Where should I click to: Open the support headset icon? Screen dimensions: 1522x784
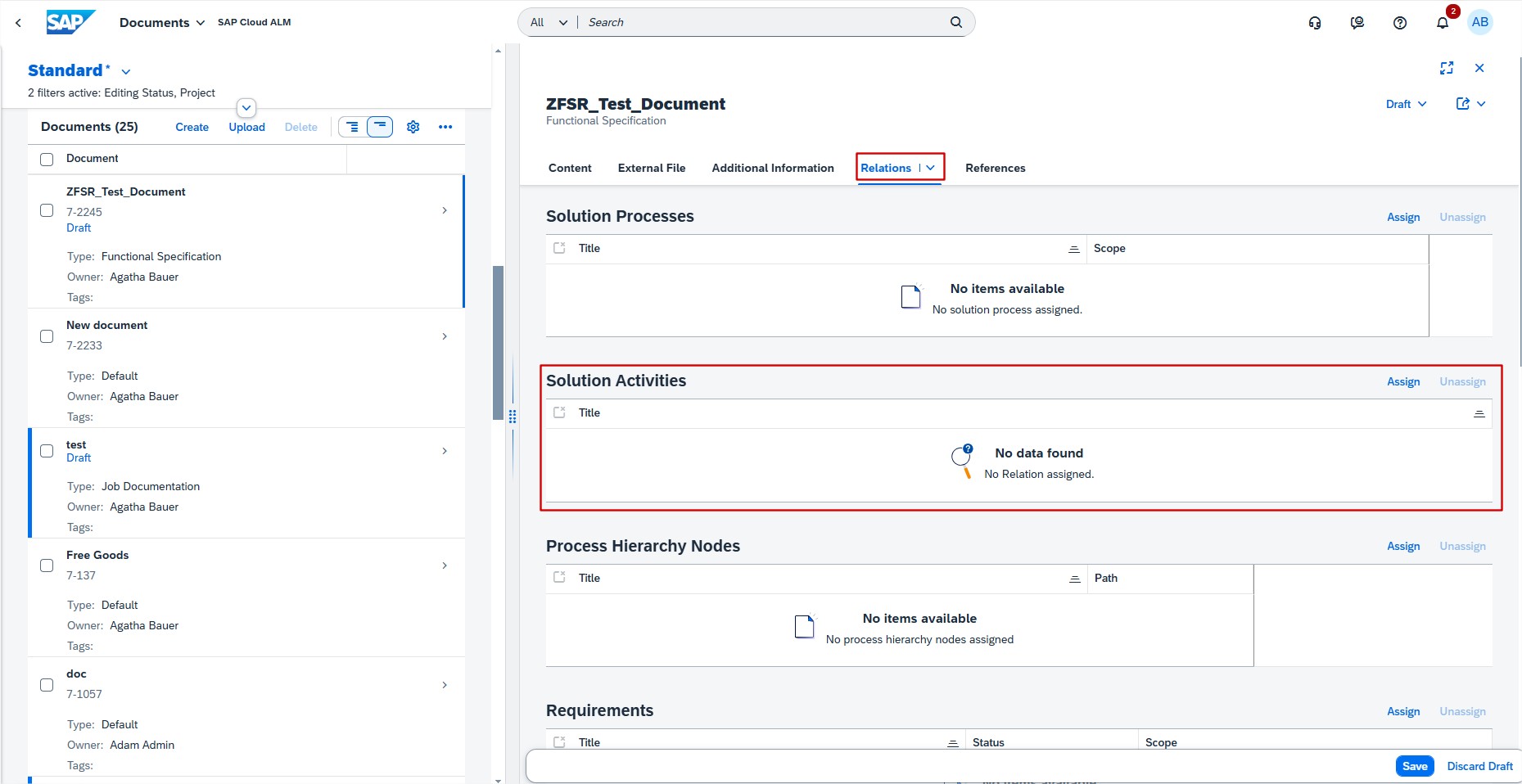(1314, 23)
